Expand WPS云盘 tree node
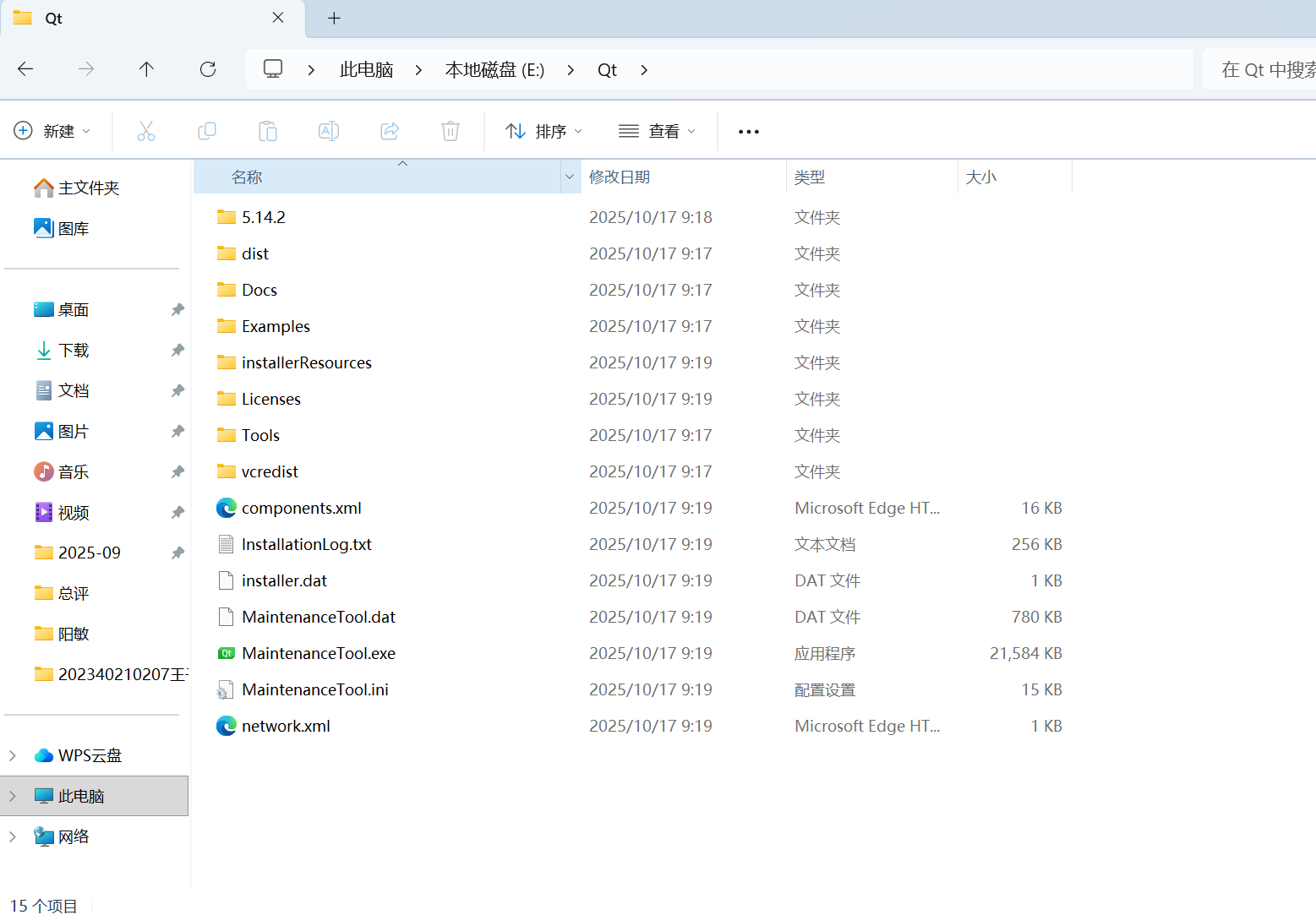Viewport: 1316px width, 915px height. click(x=12, y=755)
